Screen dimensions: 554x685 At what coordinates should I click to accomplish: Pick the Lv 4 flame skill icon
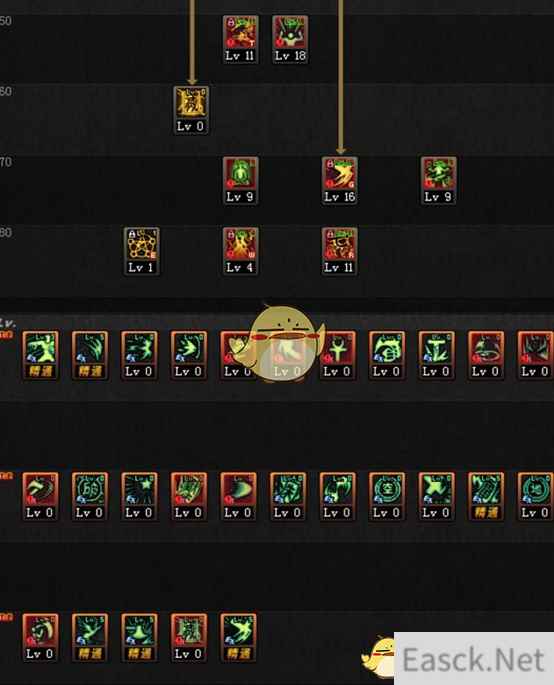240,251
